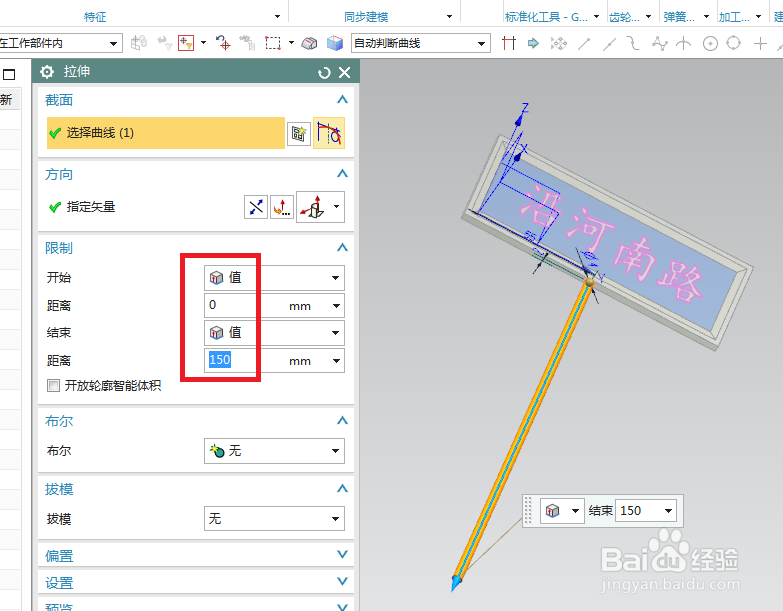Click the gray solid body icon in toolbar
The width and height of the screenshot is (783, 611).
(309, 43)
